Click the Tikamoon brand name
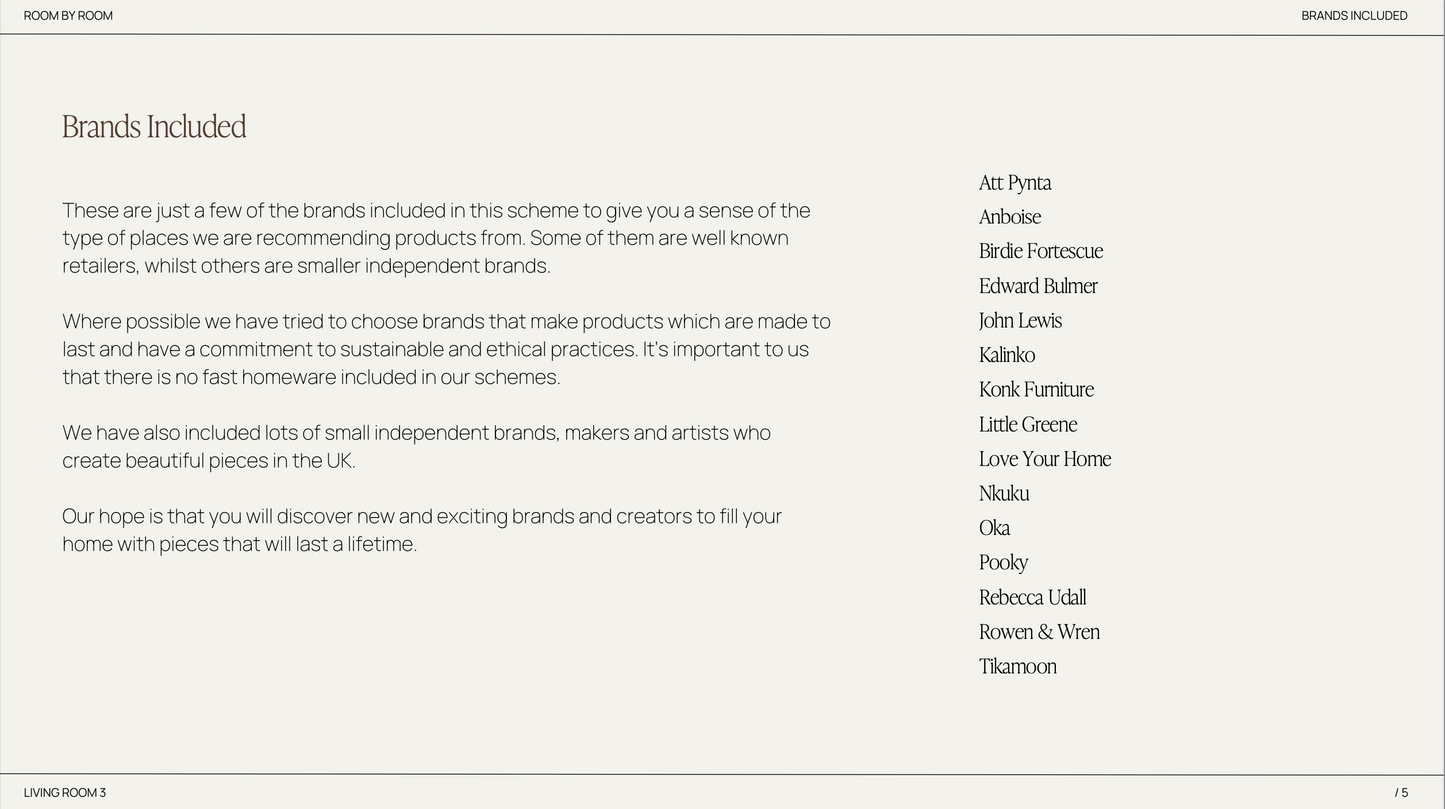This screenshot has height=809, width=1445. click(1017, 667)
